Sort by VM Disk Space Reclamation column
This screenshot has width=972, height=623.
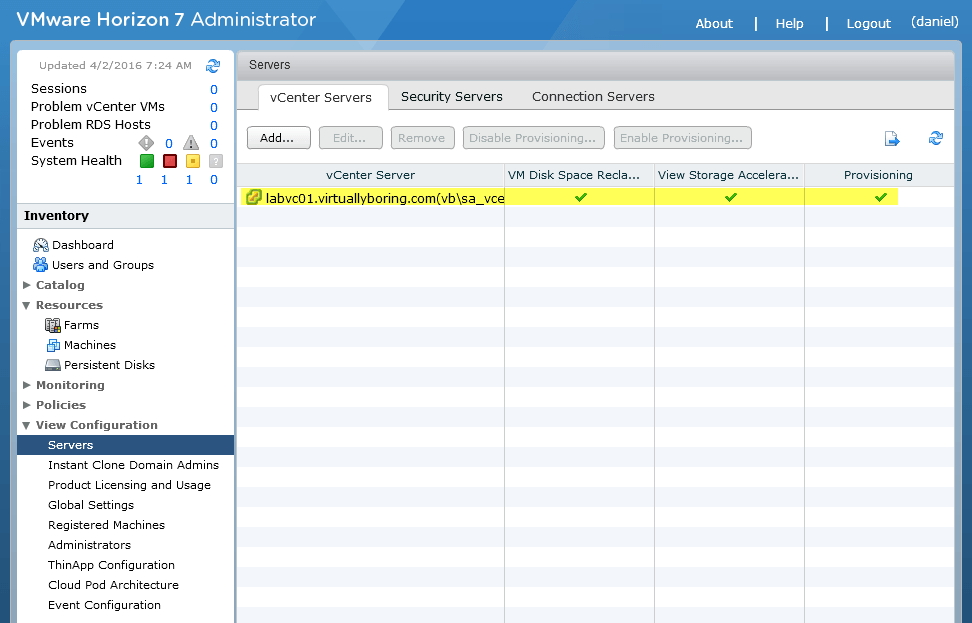click(x=580, y=175)
